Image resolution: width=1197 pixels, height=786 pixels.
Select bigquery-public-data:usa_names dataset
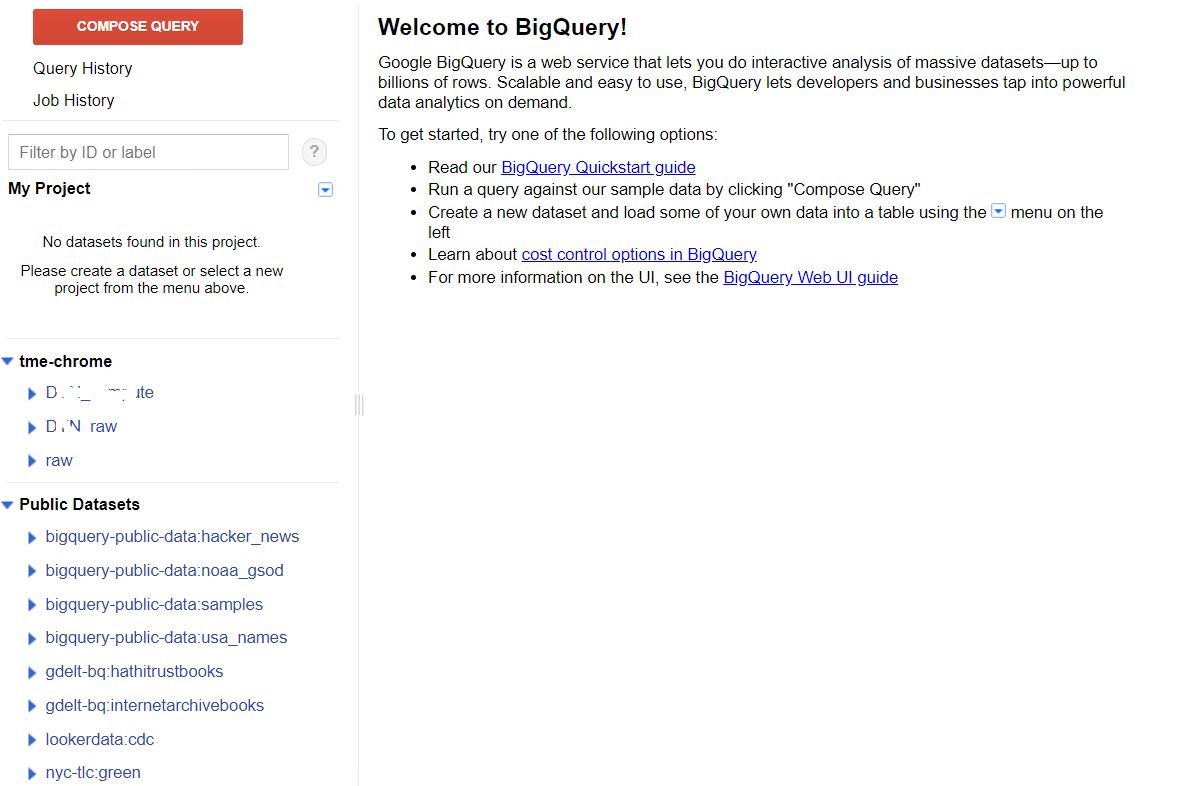(166, 637)
